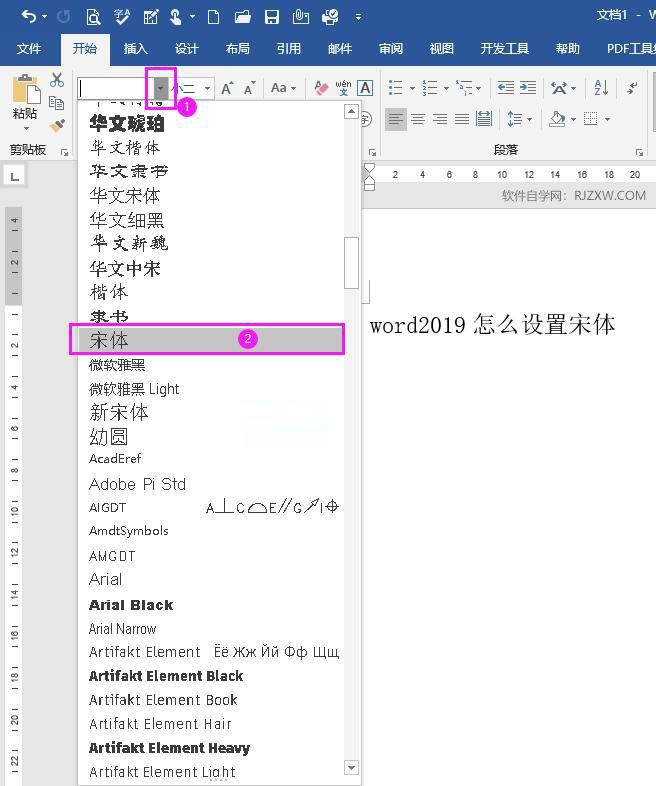Select 幼圆 font in the list
The image size is (656, 786).
click(x=211, y=437)
